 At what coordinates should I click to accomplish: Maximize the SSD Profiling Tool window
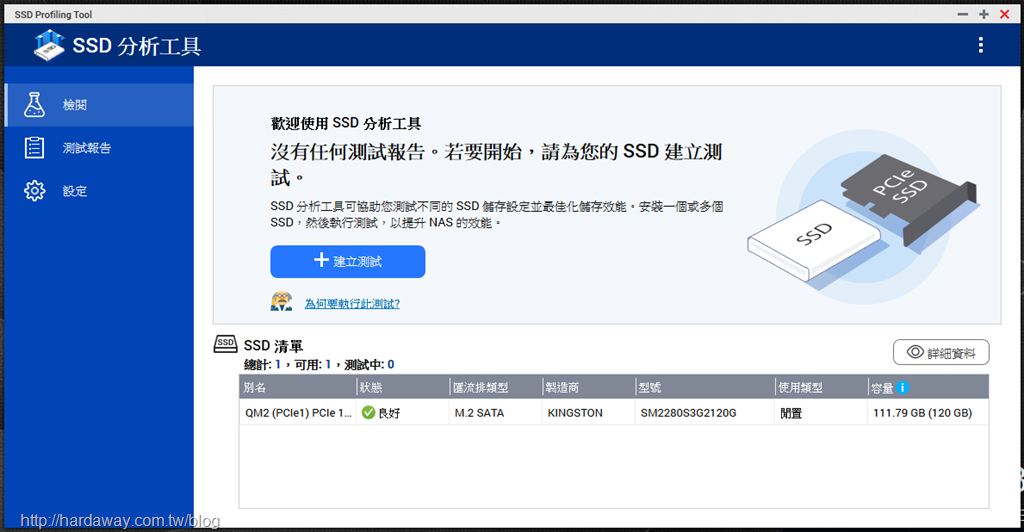coord(984,14)
